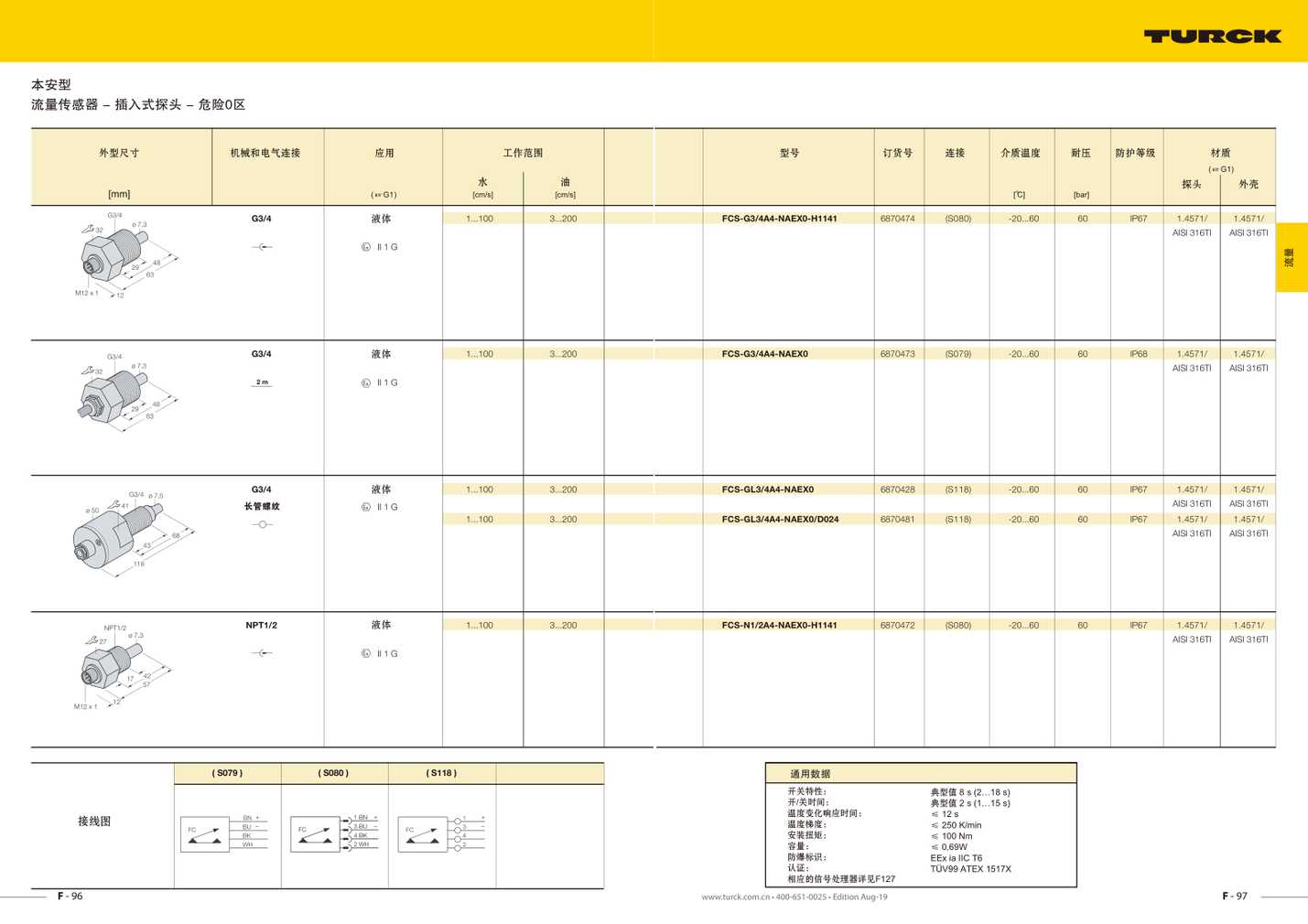
Task: Click the 介质温度 column header
Action: point(1021,153)
